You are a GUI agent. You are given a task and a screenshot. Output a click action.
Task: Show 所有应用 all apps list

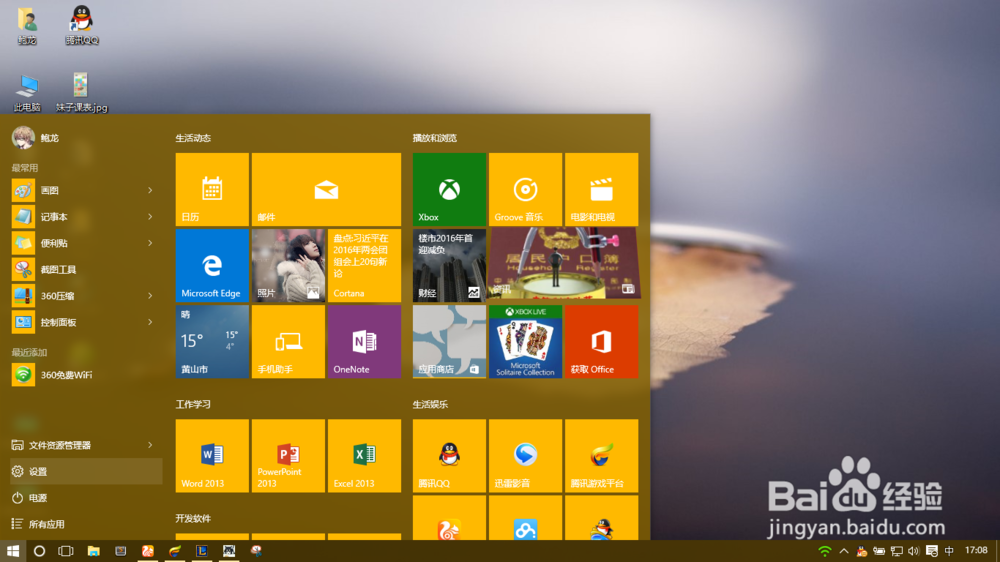pyautogui.click(x=86, y=524)
